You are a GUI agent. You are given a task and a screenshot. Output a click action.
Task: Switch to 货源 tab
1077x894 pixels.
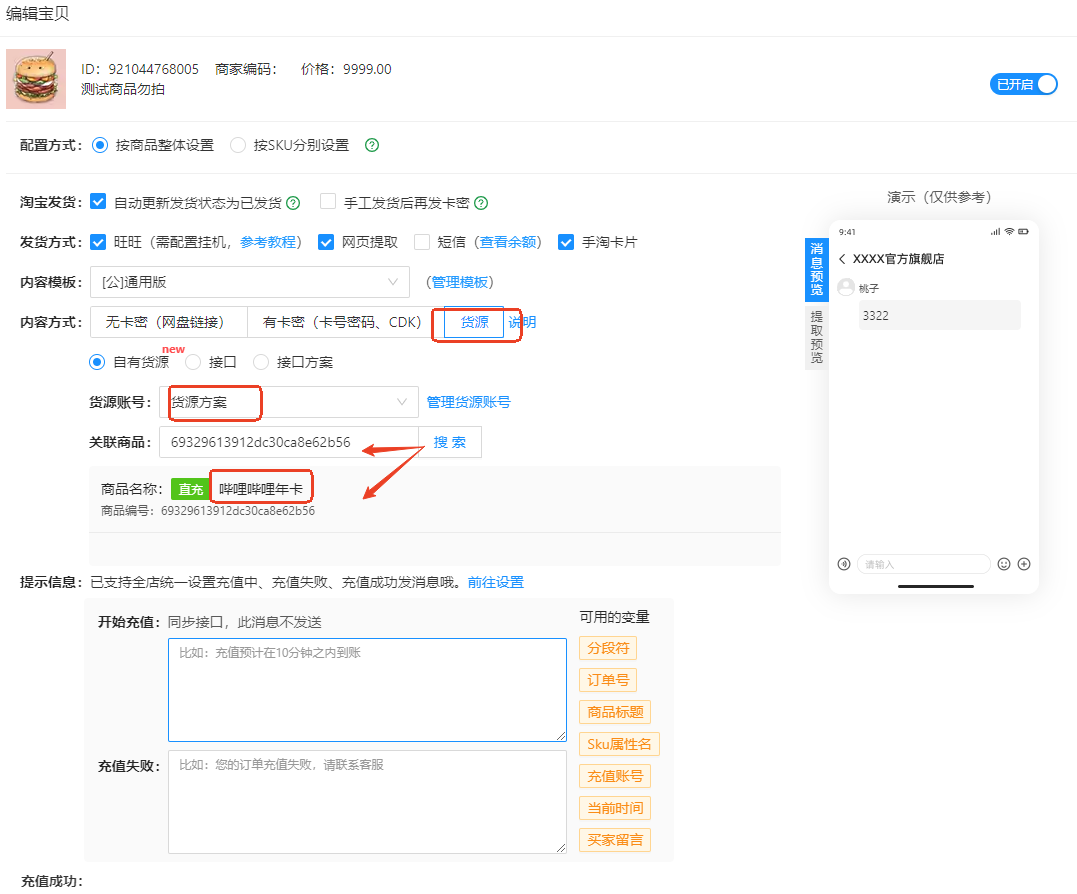point(474,322)
